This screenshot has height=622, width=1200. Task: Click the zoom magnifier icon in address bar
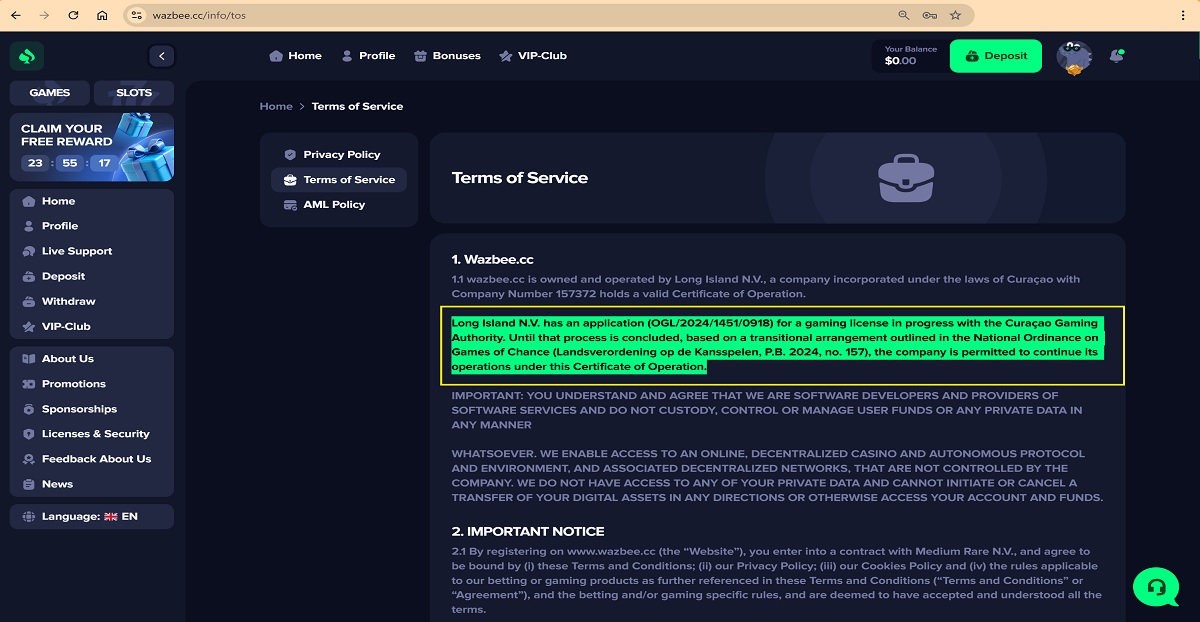pyautogui.click(x=904, y=15)
